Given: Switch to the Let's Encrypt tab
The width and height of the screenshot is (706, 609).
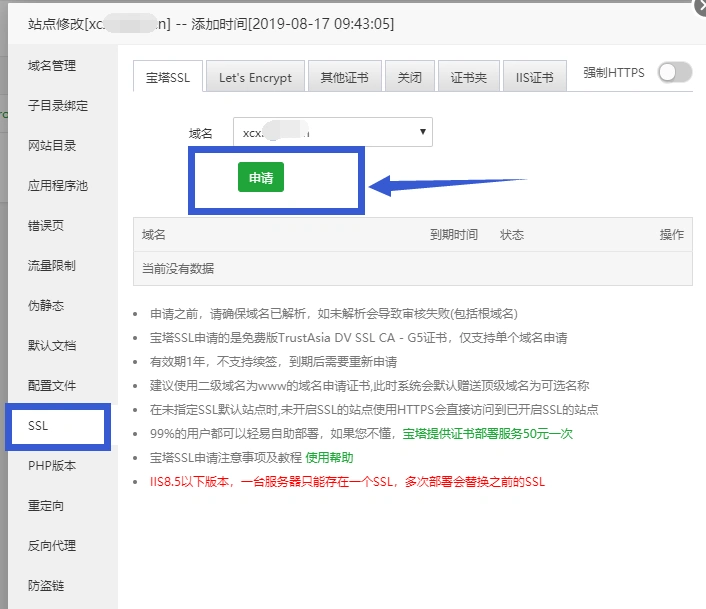Looking at the screenshot, I should [255, 77].
